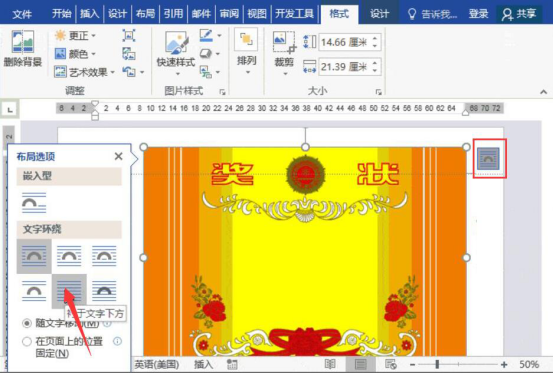Viewport: 553px width, 374px height.
Task: Switch to the Review (审阅) tab
Action: (x=229, y=14)
